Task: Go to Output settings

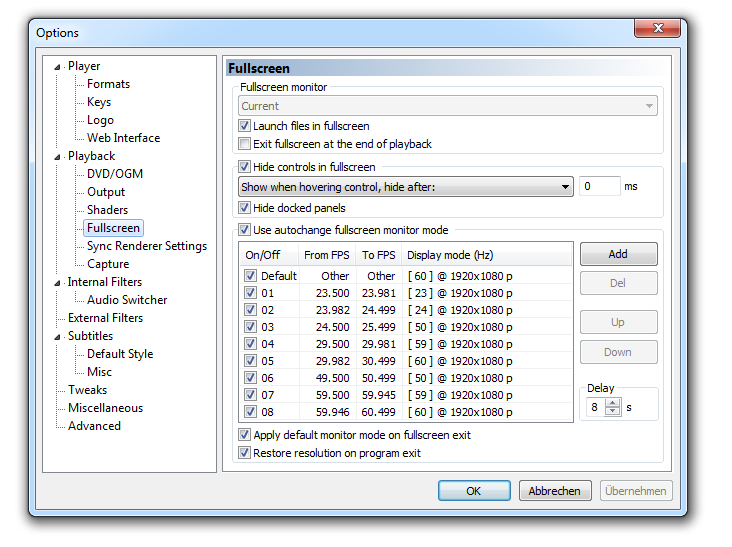Action: (x=106, y=192)
